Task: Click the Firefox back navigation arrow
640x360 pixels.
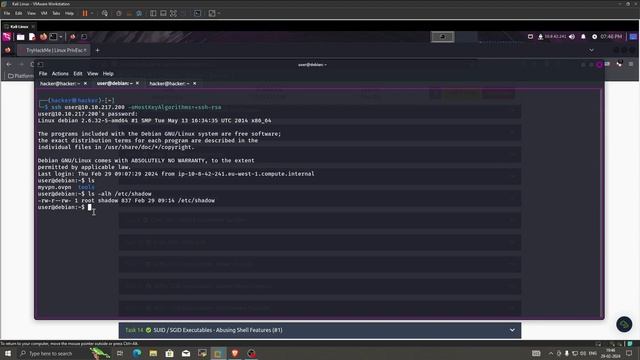Action: [x=9, y=64]
